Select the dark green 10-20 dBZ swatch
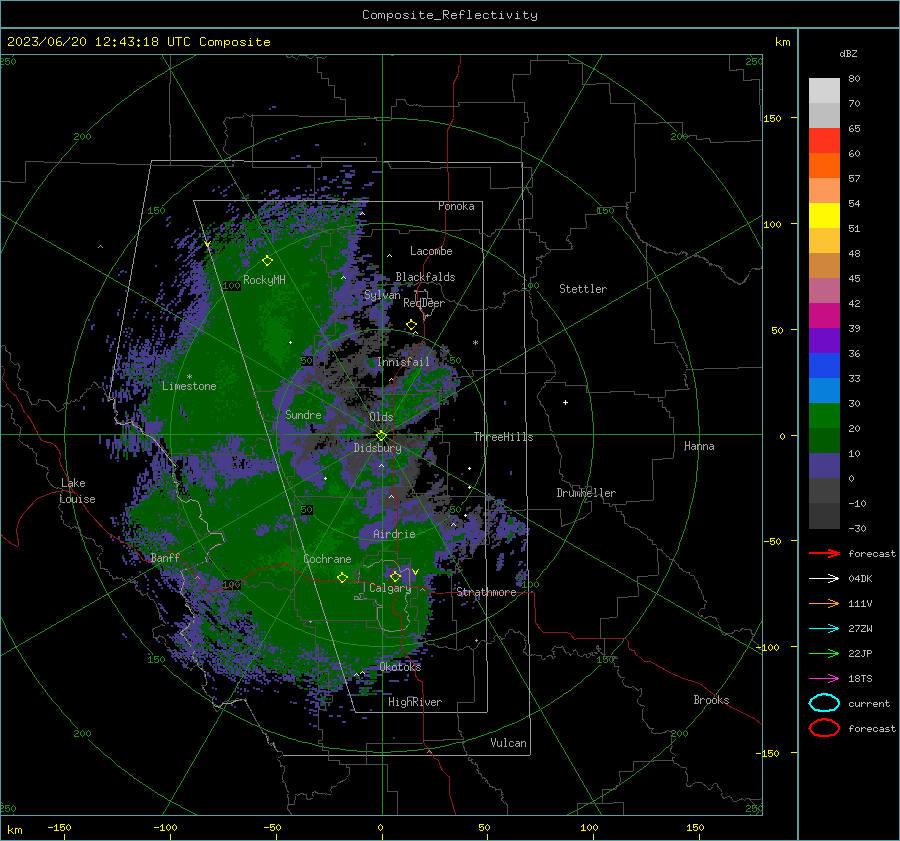The height and width of the screenshot is (841, 900). pyautogui.click(x=824, y=440)
